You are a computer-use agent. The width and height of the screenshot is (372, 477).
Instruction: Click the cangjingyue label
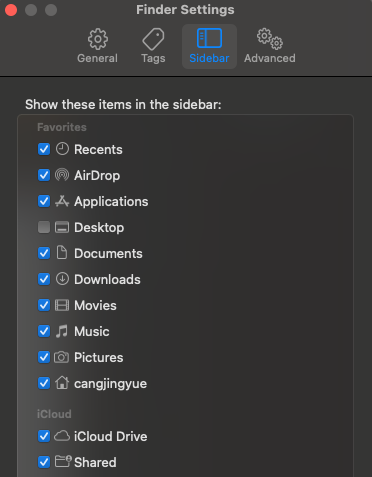coord(111,384)
